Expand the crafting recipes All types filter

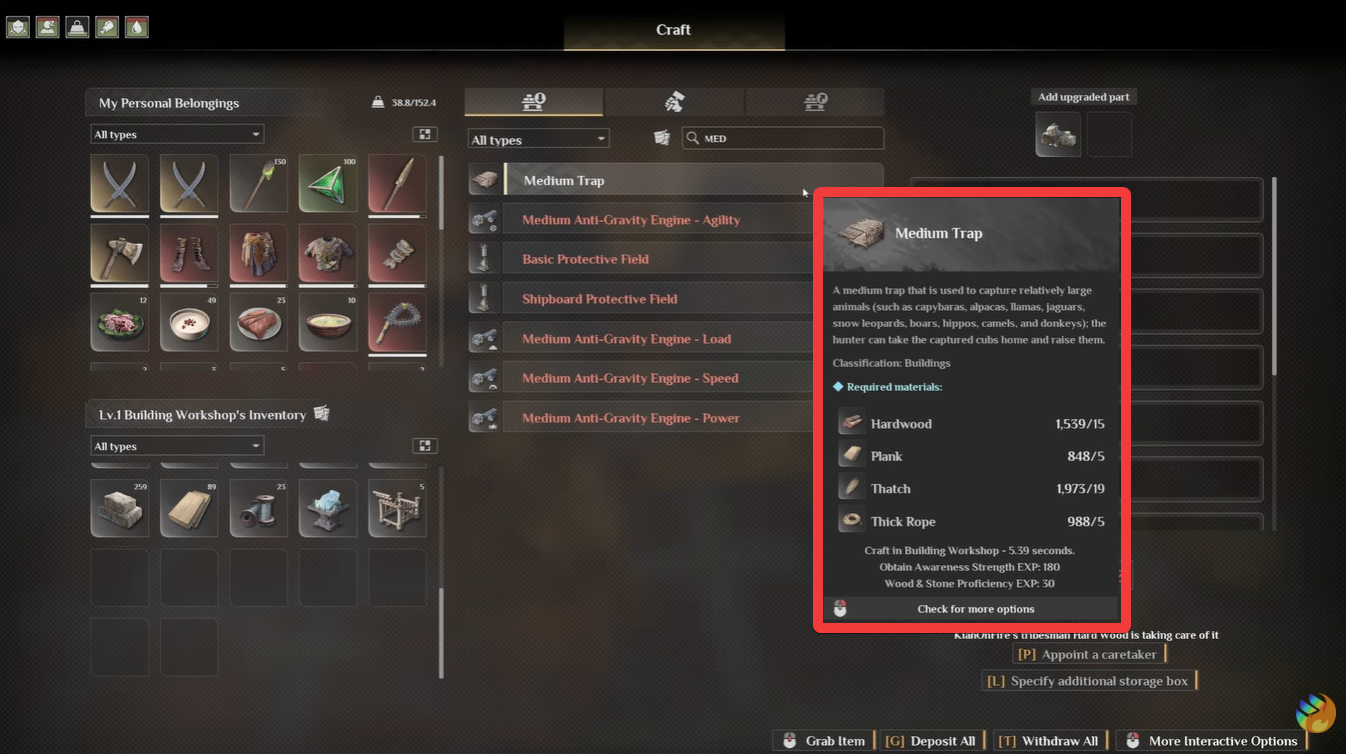(538, 139)
